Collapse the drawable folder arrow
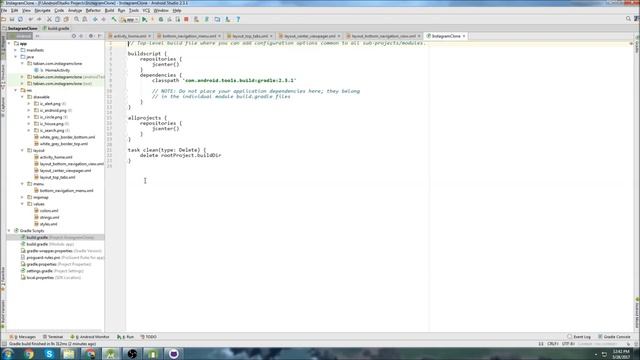 point(22,97)
